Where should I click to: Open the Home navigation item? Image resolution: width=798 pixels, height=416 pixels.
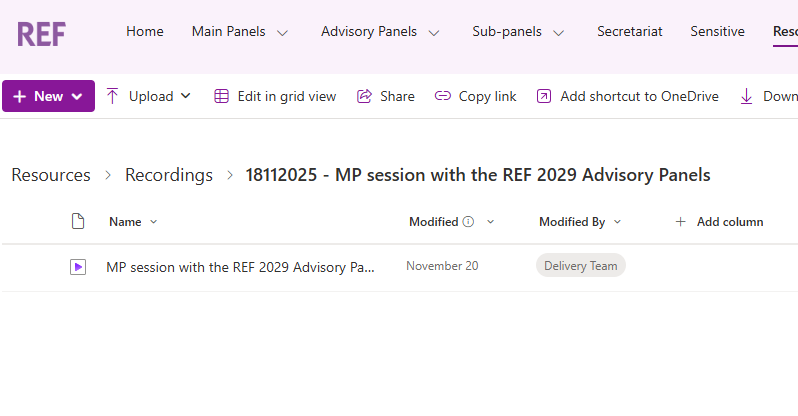[145, 32]
